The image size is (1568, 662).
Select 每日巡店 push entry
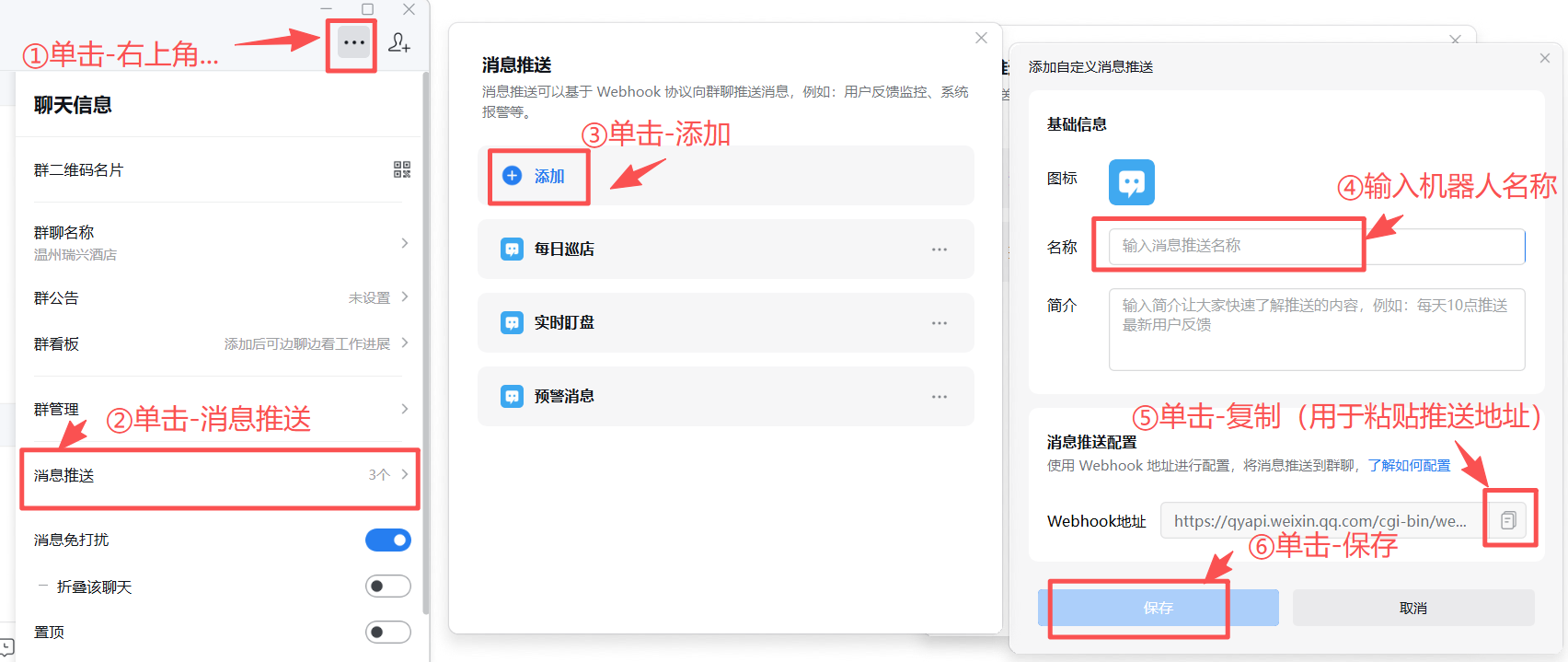pyautogui.click(x=725, y=249)
